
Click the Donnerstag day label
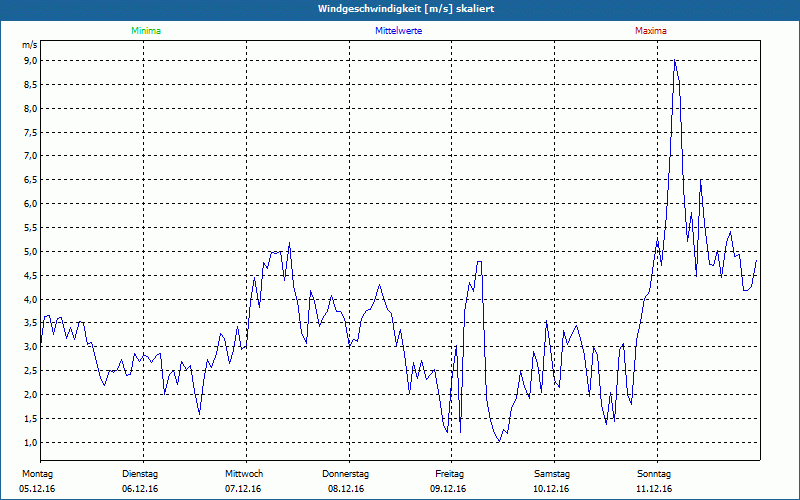(345, 474)
